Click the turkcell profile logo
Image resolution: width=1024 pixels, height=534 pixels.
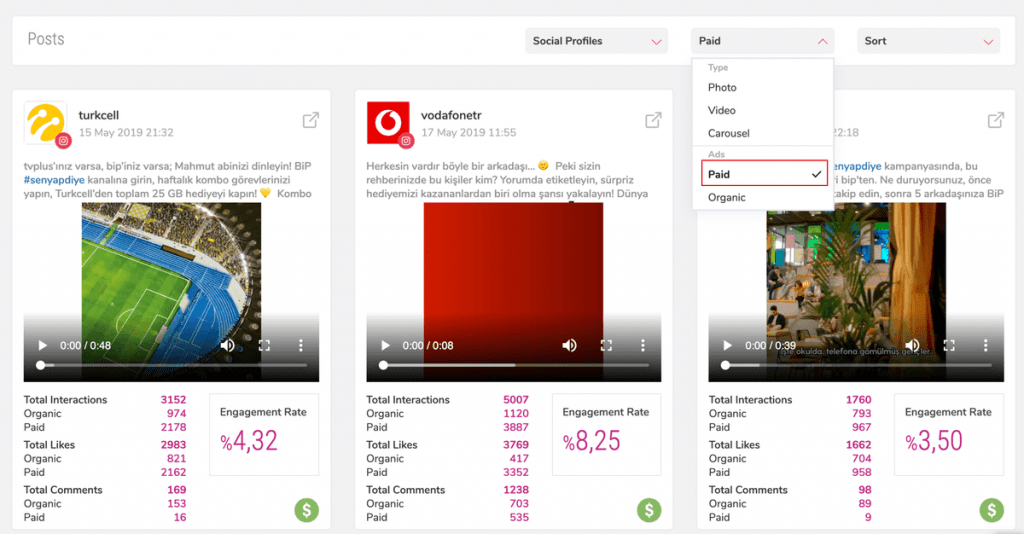click(45, 123)
